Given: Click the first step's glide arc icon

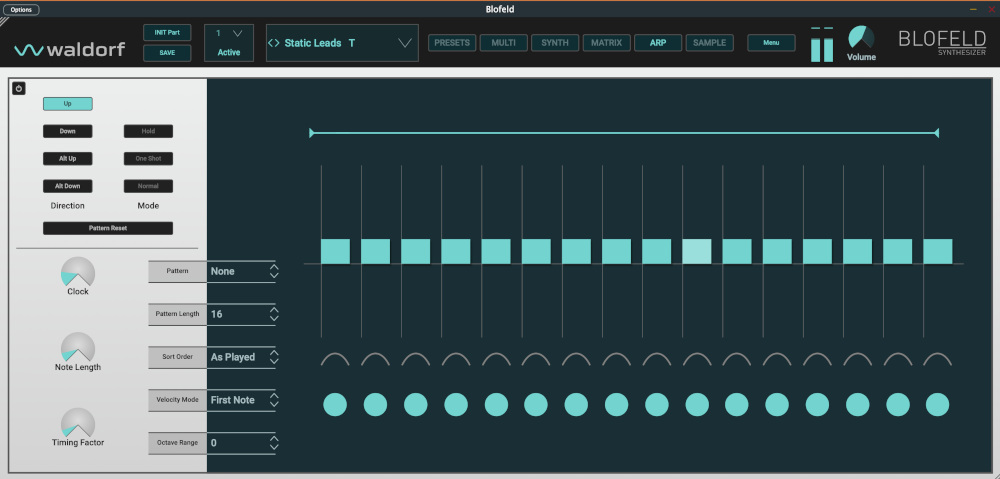Looking at the screenshot, I should tap(335, 358).
